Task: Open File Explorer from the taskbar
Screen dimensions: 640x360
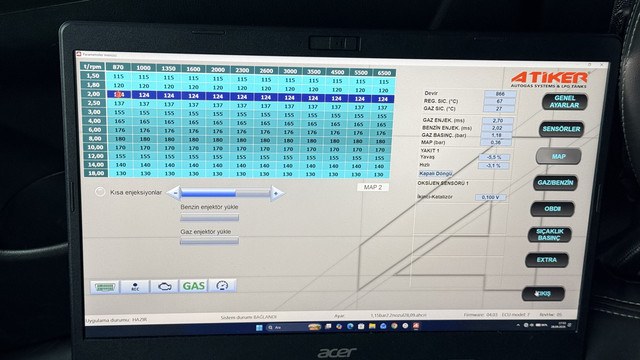Action: (x=372, y=327)
